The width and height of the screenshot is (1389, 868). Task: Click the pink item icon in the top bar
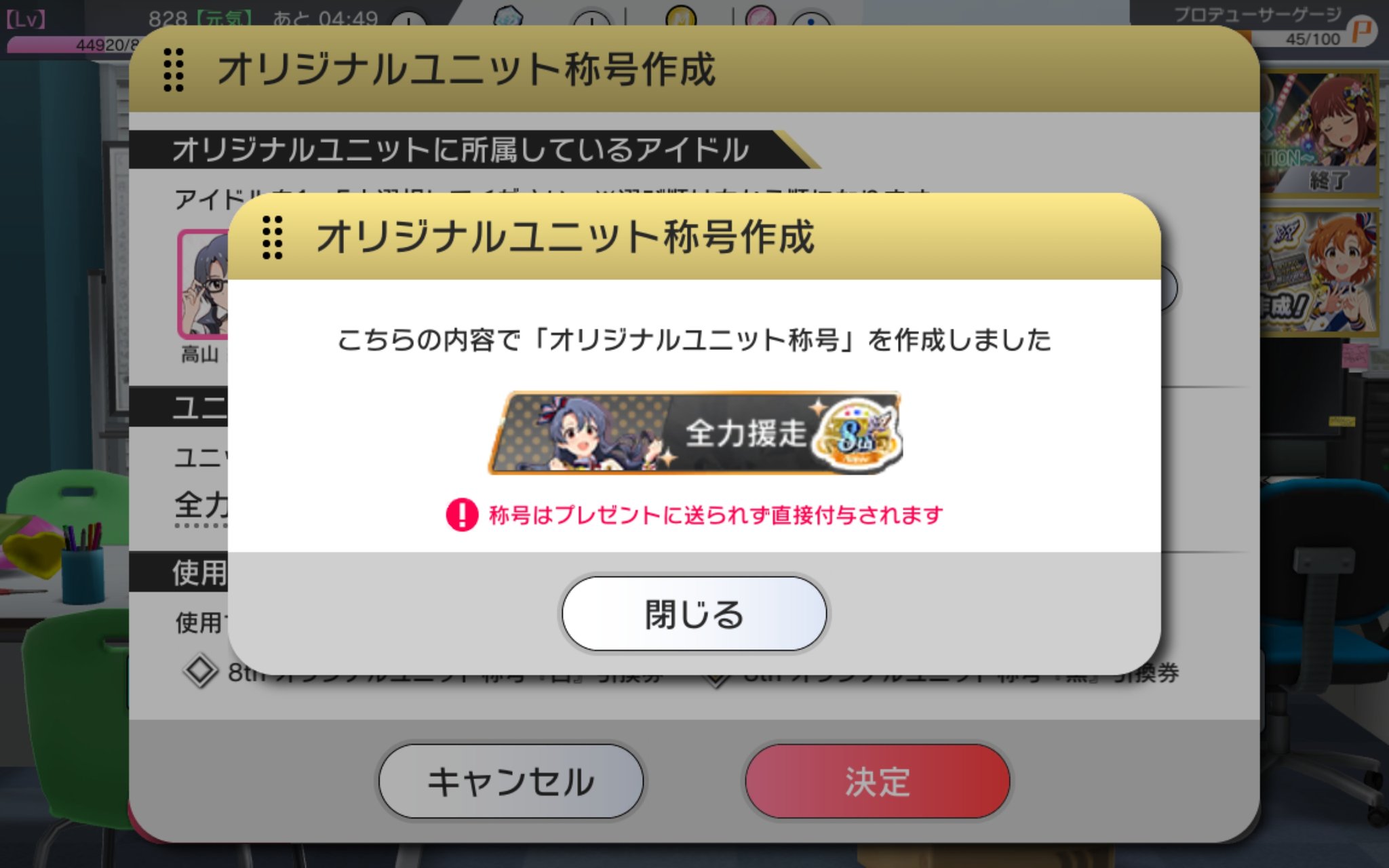pyautogui.click(x=760, y=15)
